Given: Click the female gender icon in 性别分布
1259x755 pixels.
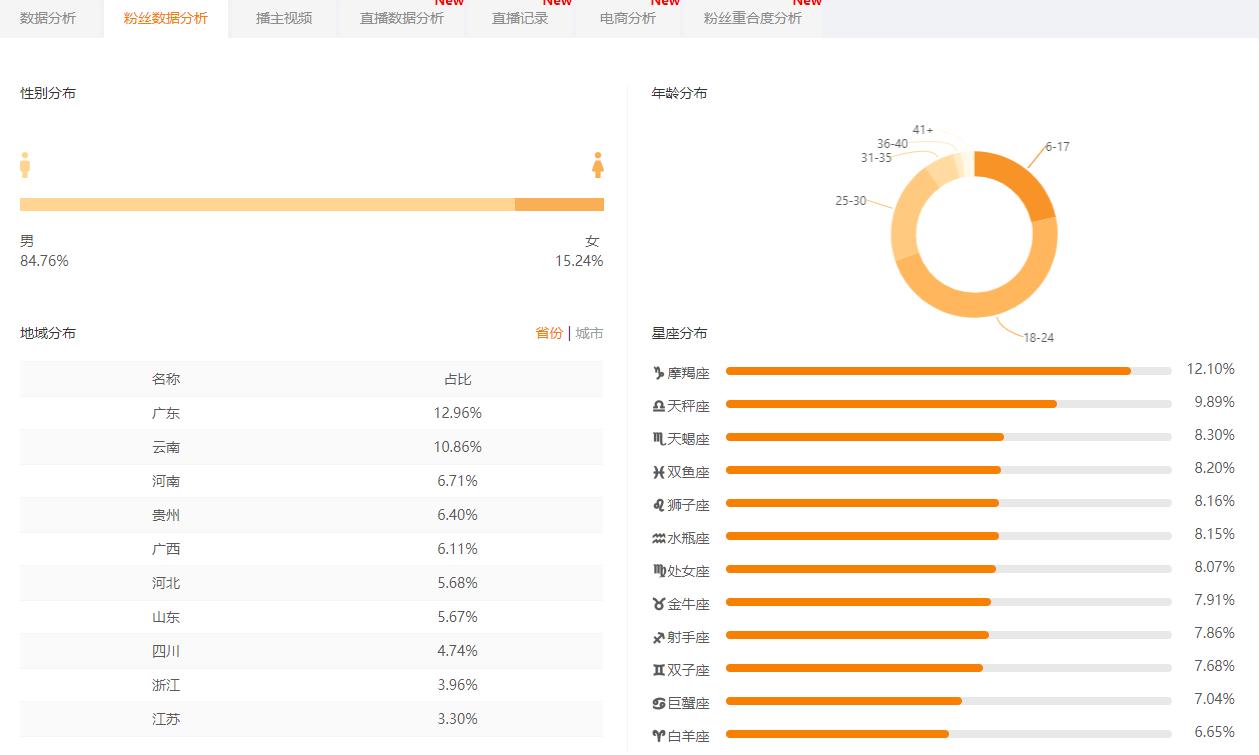Looking at the screenshot, I should click(597, 165).
